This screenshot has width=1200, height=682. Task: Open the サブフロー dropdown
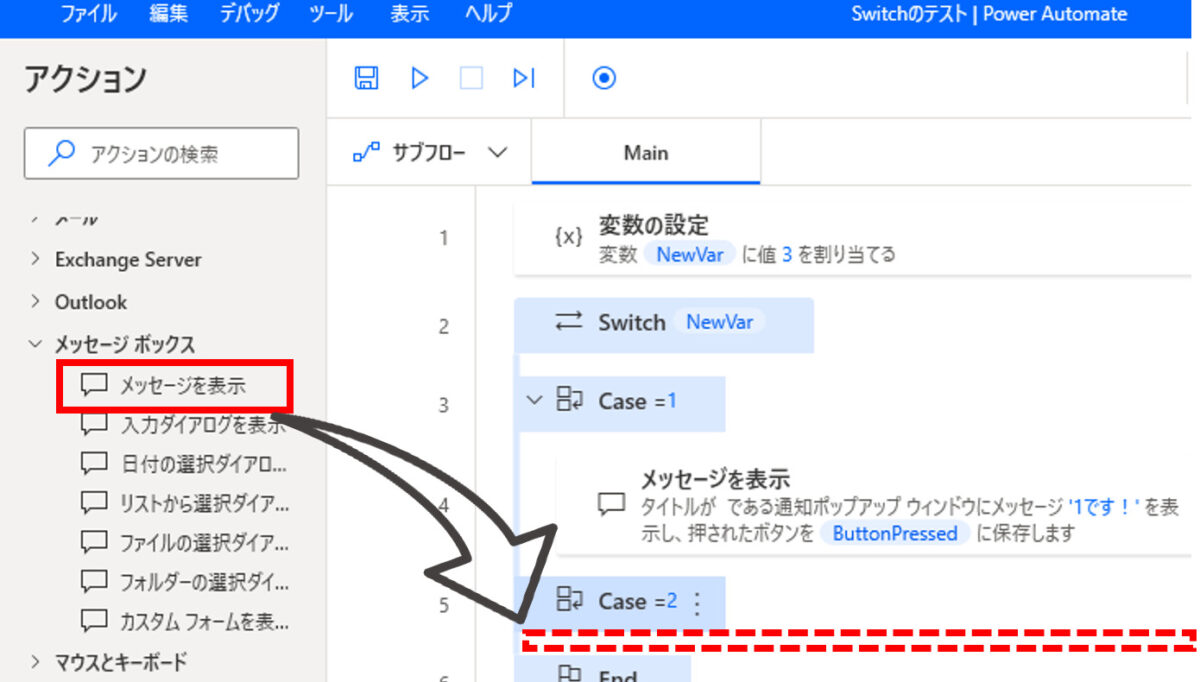pyautogui.click(x=430, y=153)
